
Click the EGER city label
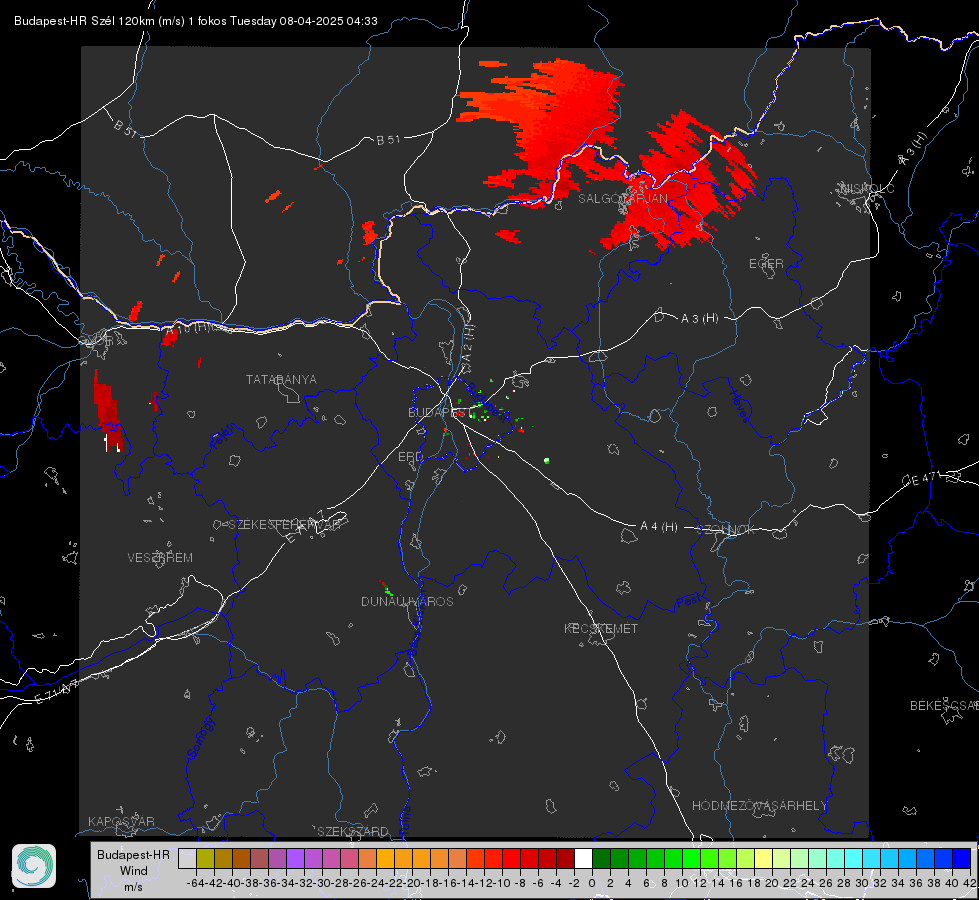tap(766, 264)
